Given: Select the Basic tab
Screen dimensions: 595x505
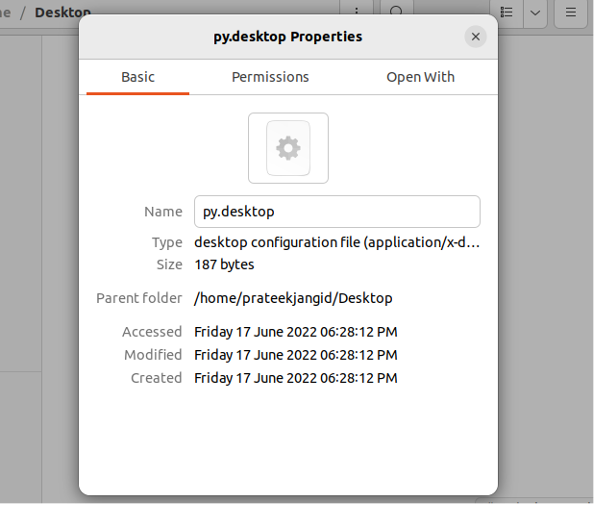Looking at the screenshot, I should [x=138, y=77].
